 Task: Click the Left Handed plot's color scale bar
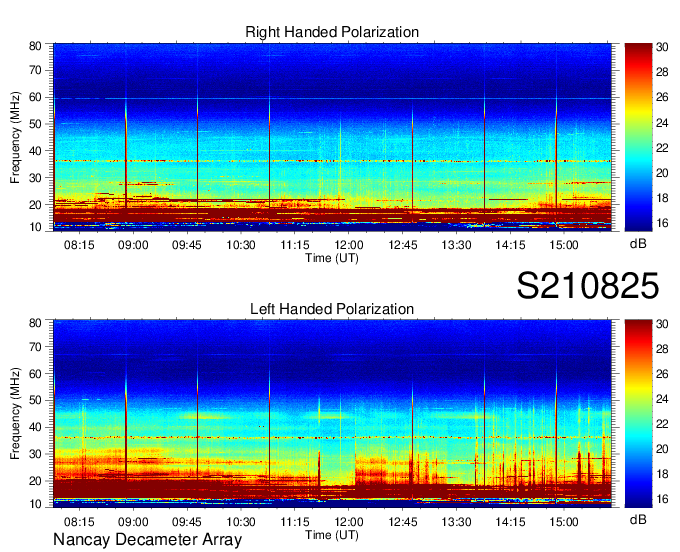pyautogui.click(x=638, y=413)
